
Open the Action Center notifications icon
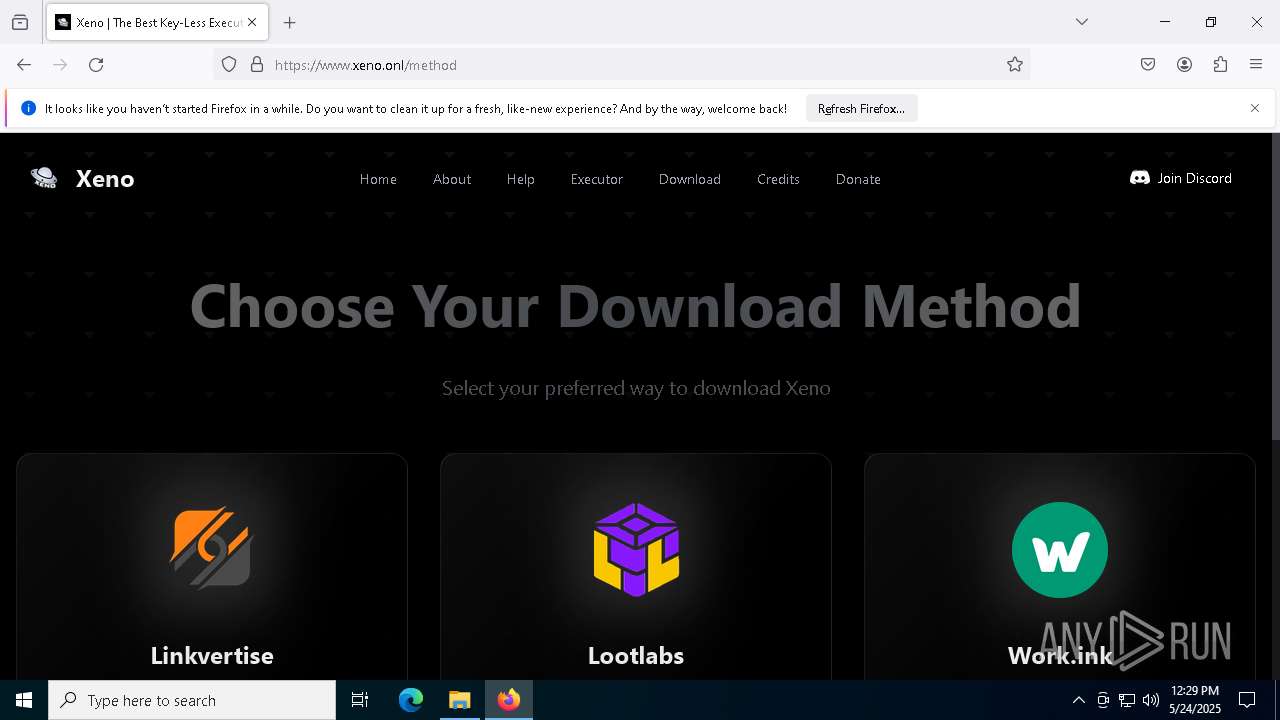[x=1247, y=700]
